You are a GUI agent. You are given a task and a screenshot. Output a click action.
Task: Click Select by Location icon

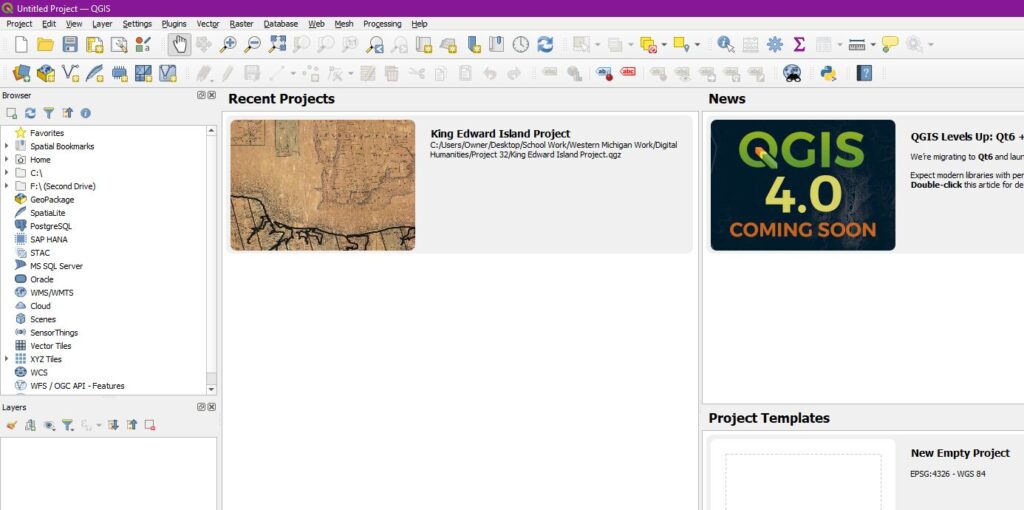click(x=681, y=44)
